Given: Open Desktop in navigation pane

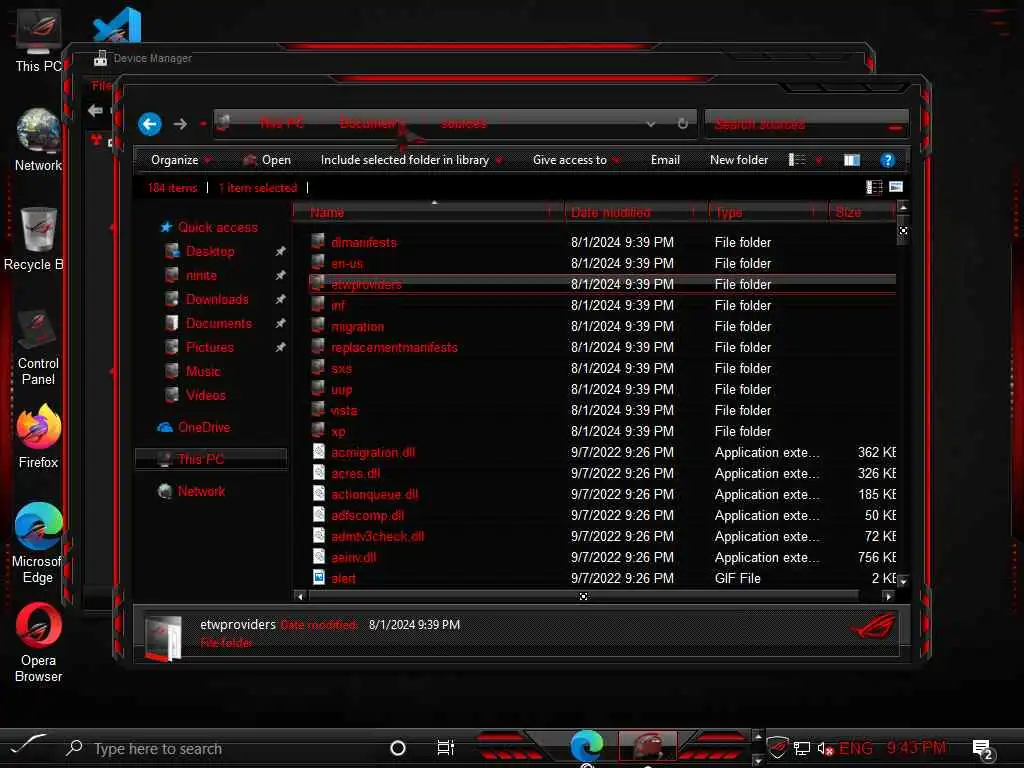Looking at the screenshot, I should click(x=210, y=251).
